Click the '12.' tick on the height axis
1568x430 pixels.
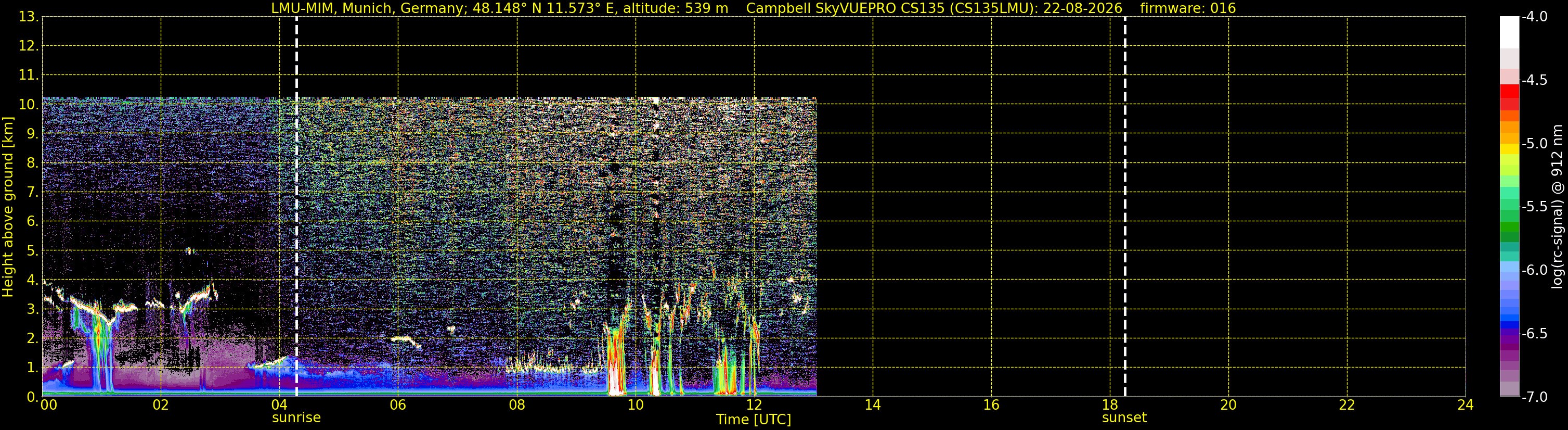click(29, 46)
